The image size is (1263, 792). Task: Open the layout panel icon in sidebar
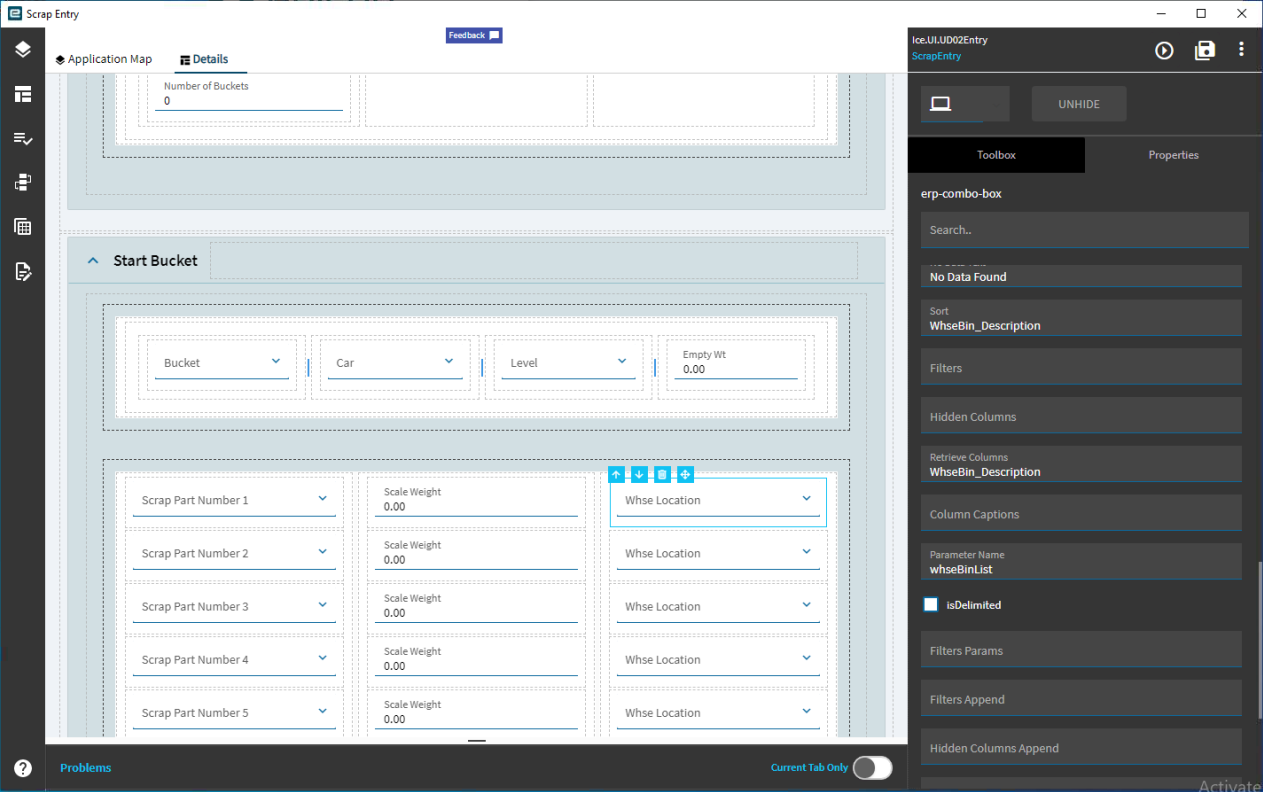pos(23,94)
